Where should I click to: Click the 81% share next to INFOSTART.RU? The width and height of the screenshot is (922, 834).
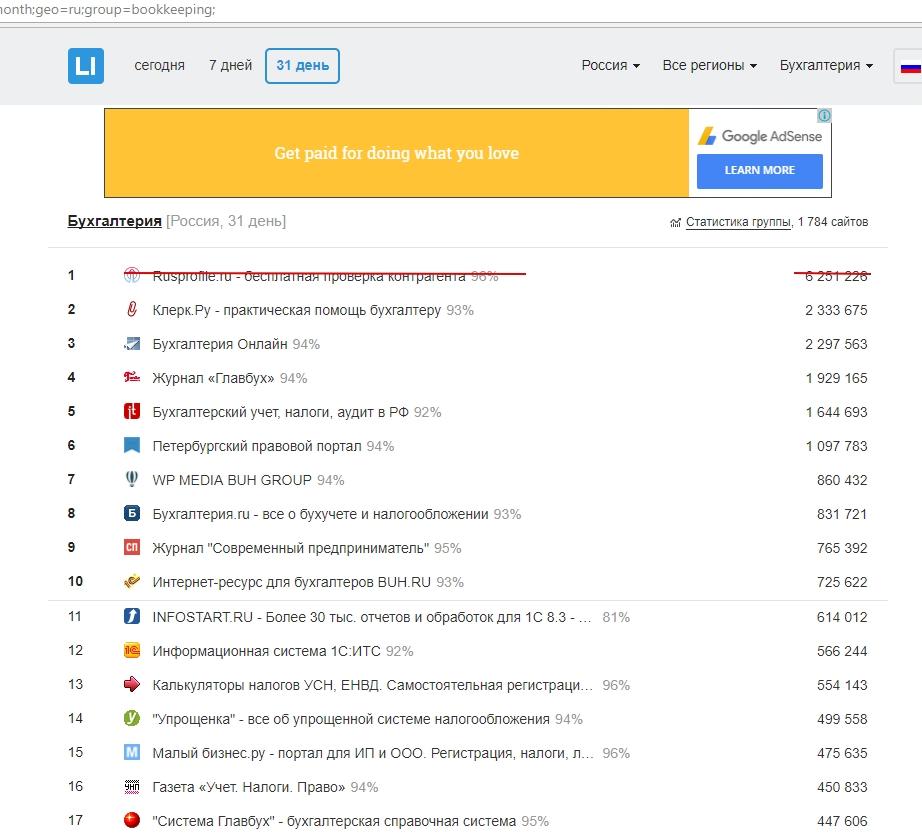click(616, 617)
